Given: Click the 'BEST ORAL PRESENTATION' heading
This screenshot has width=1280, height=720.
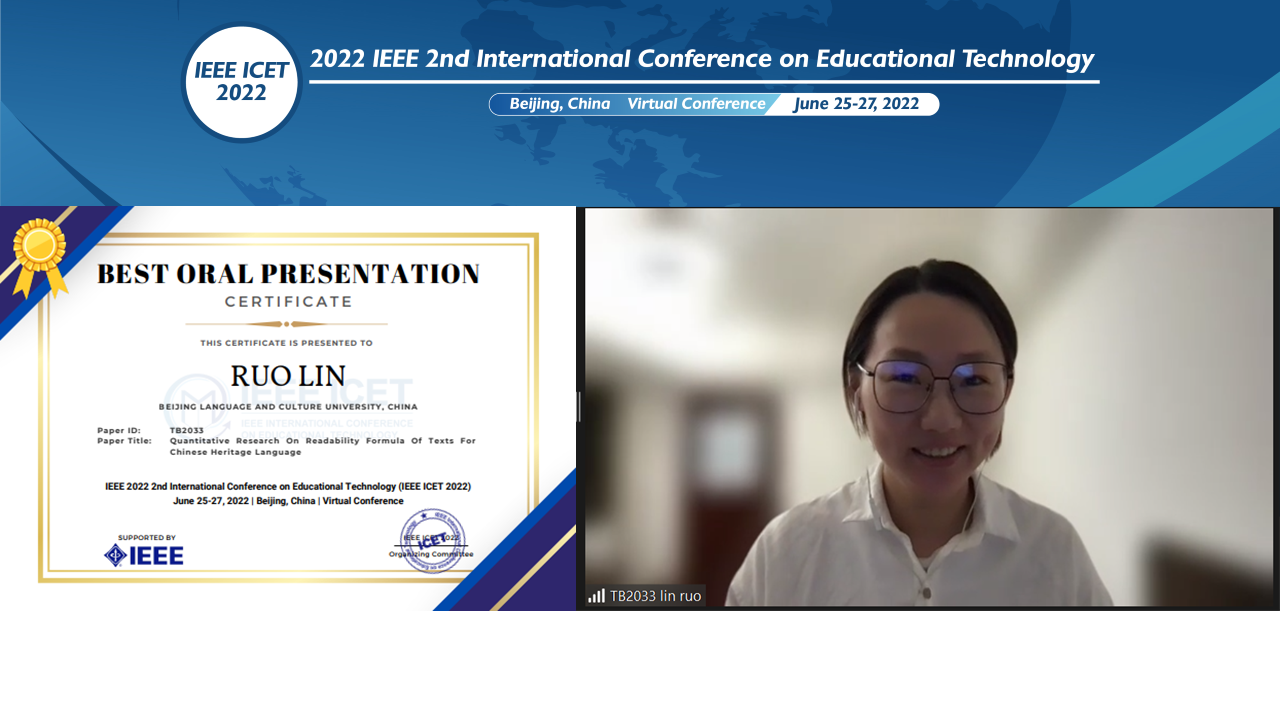Looking at the screenshot, I should coord(288,274).
